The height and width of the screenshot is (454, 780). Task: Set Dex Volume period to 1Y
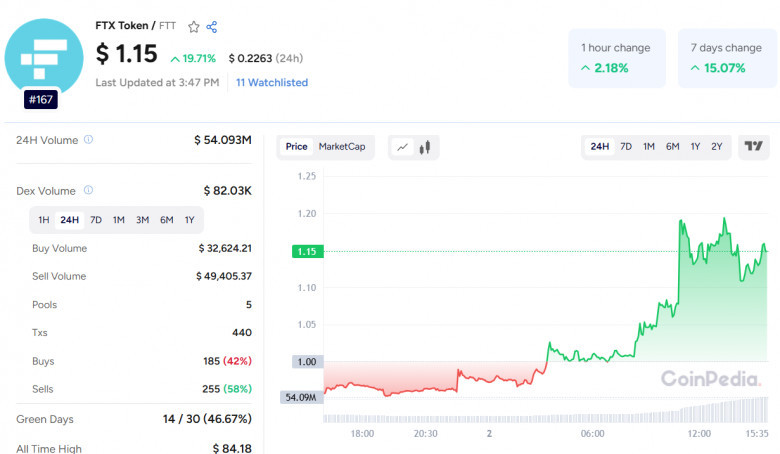[190, 220]
